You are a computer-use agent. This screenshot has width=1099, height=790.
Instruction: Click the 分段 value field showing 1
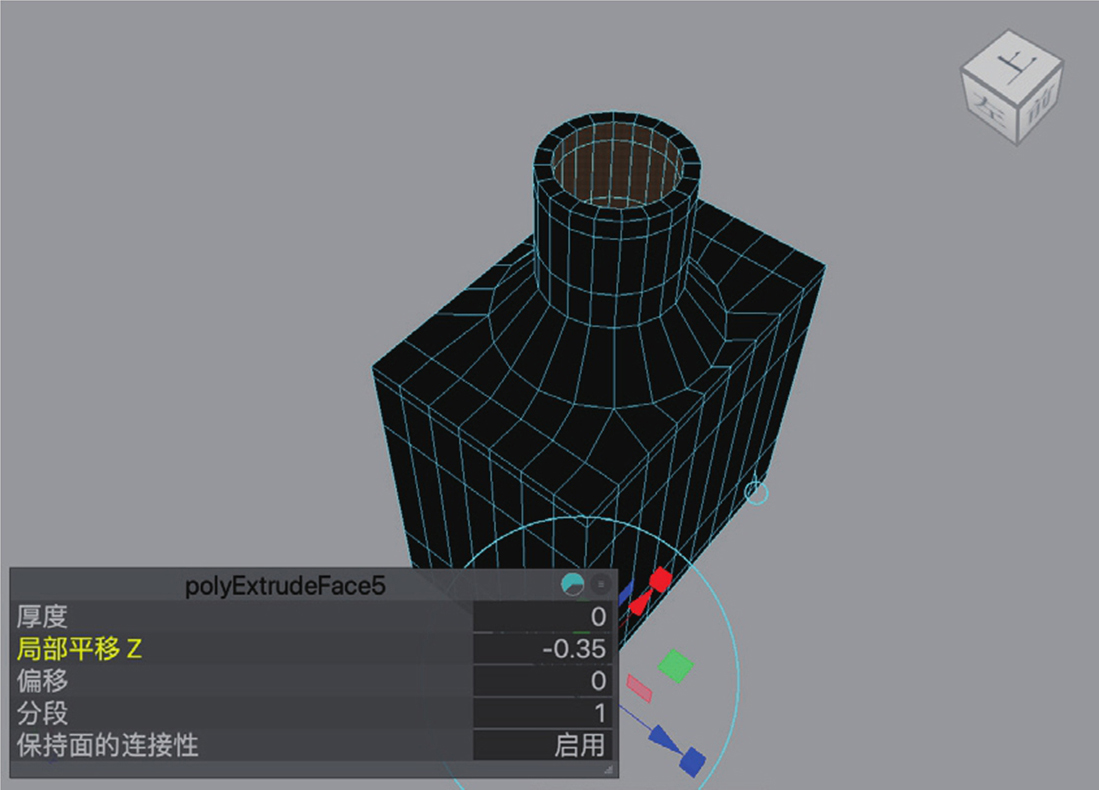point(543,713)
